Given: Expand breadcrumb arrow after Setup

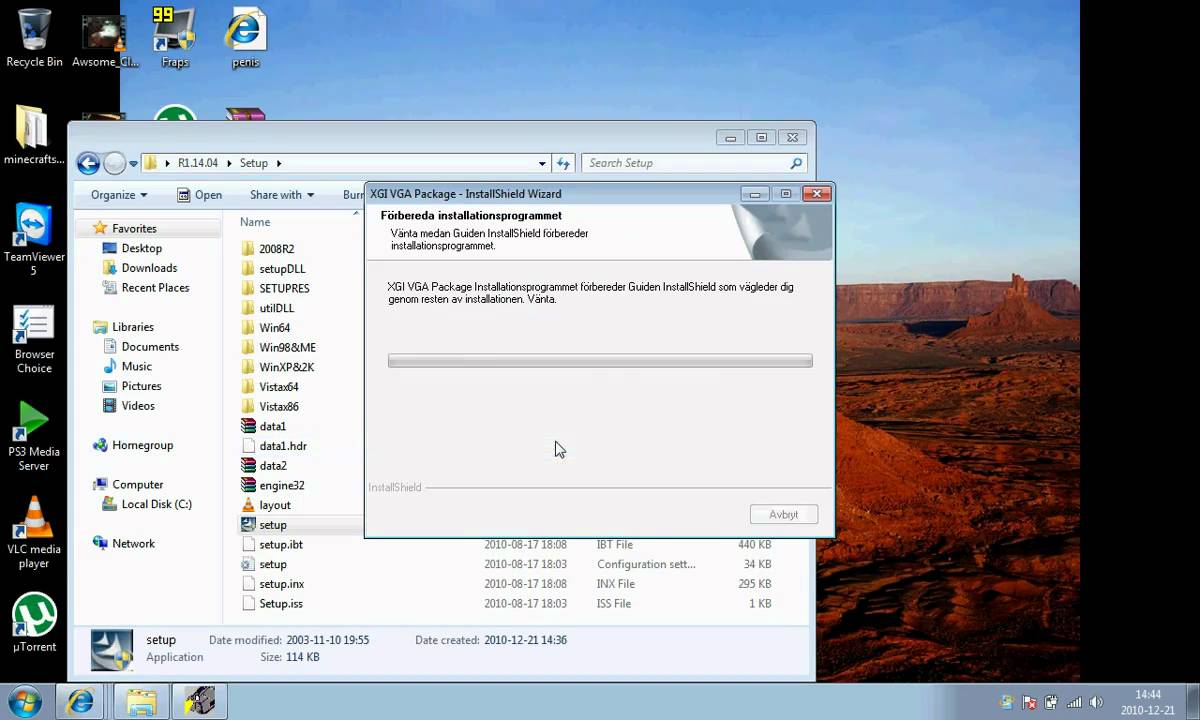Looking at the screenshot, I should tap(278, 163).
